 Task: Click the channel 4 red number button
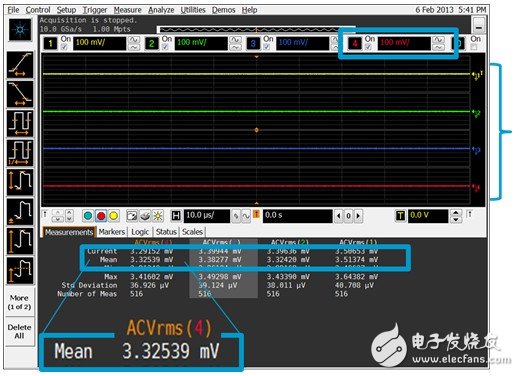coord(355,43)
